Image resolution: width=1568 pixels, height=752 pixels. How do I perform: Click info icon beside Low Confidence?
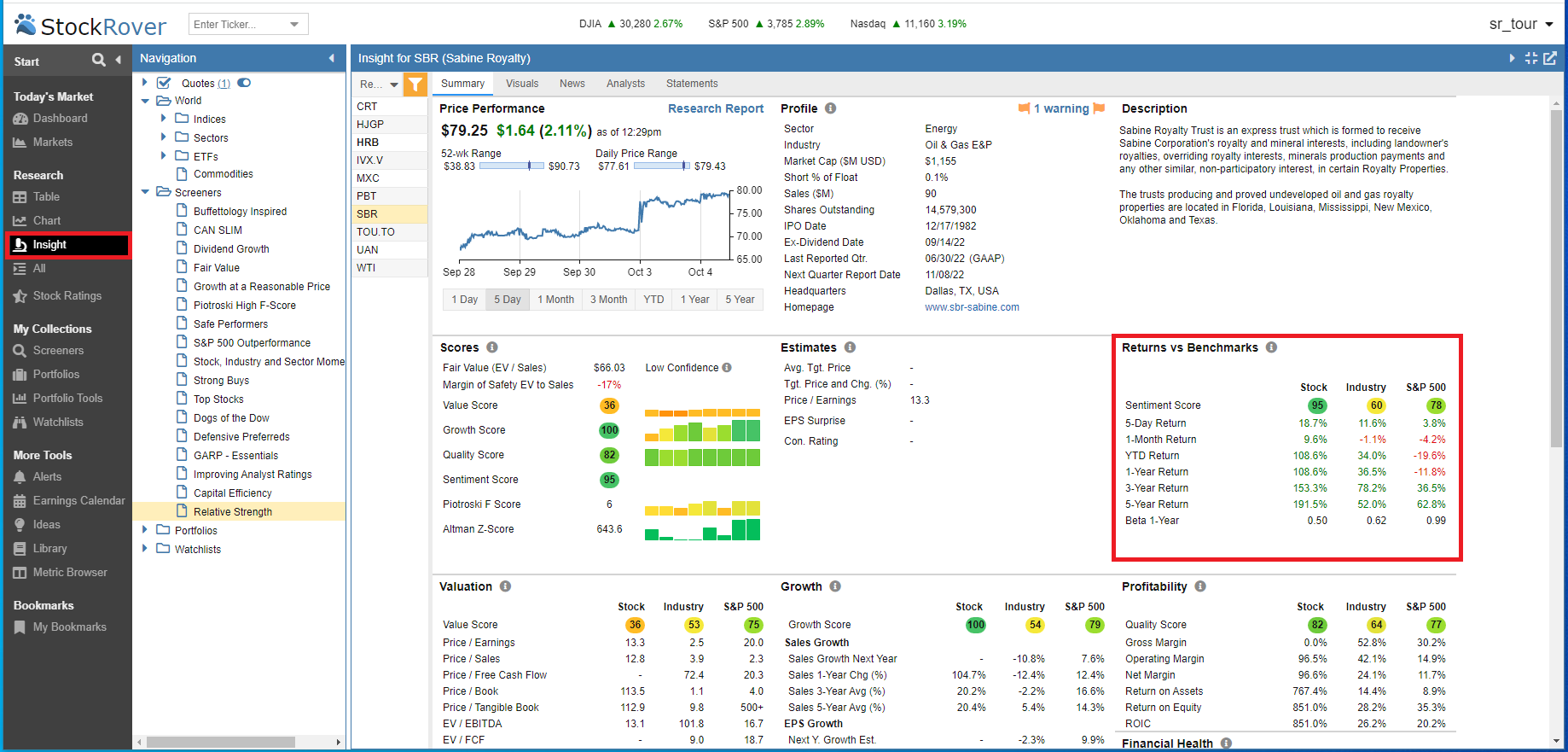click(x=727, y=368)
